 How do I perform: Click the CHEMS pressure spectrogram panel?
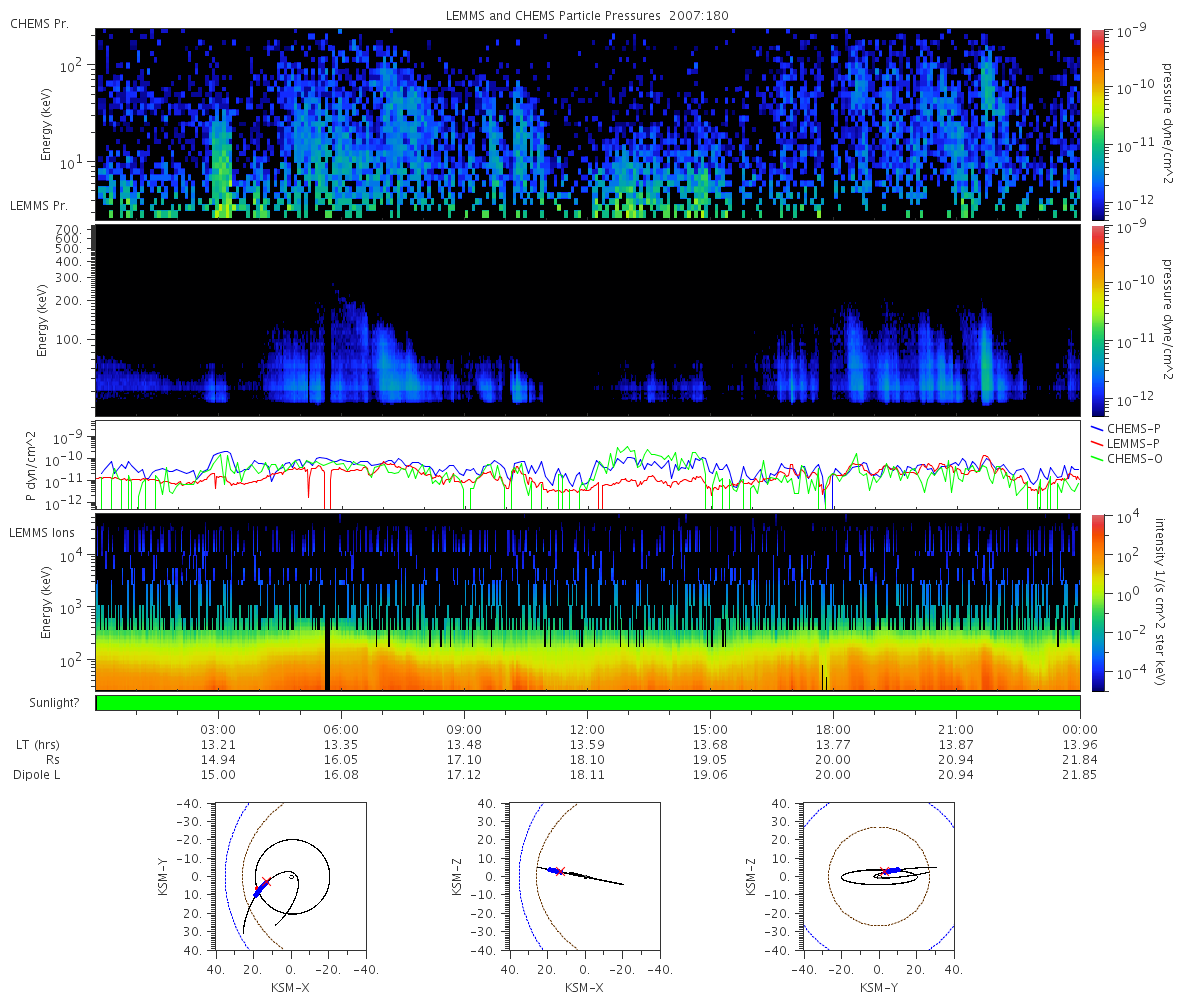tap(588, 124)
